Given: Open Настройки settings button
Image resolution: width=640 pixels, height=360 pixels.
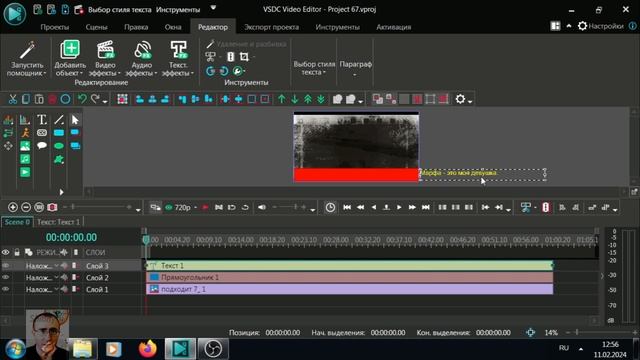Looking at the screenshot, I should [x=601, y=26].
